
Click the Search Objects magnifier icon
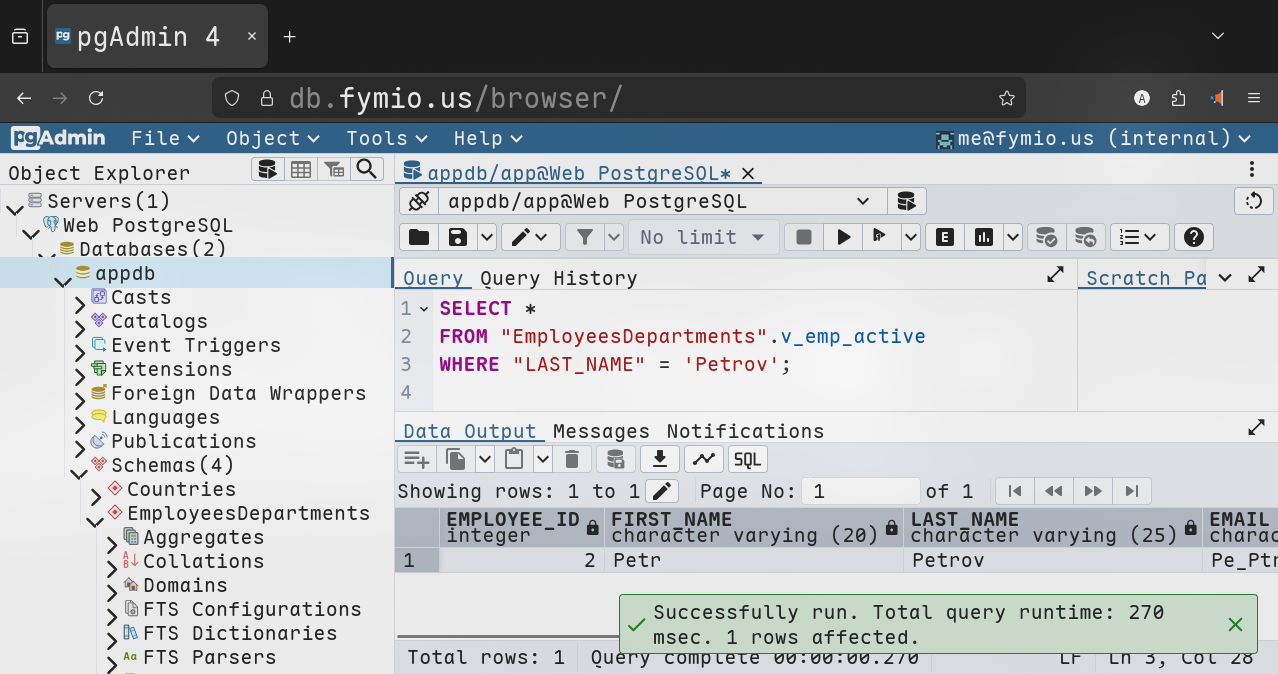[x=367, y=169]
